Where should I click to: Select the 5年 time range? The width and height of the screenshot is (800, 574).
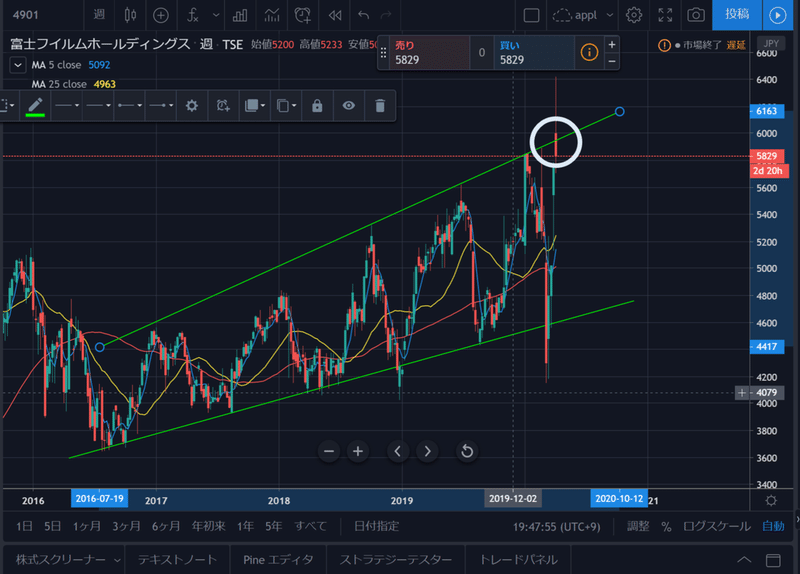tap(273, 526)
